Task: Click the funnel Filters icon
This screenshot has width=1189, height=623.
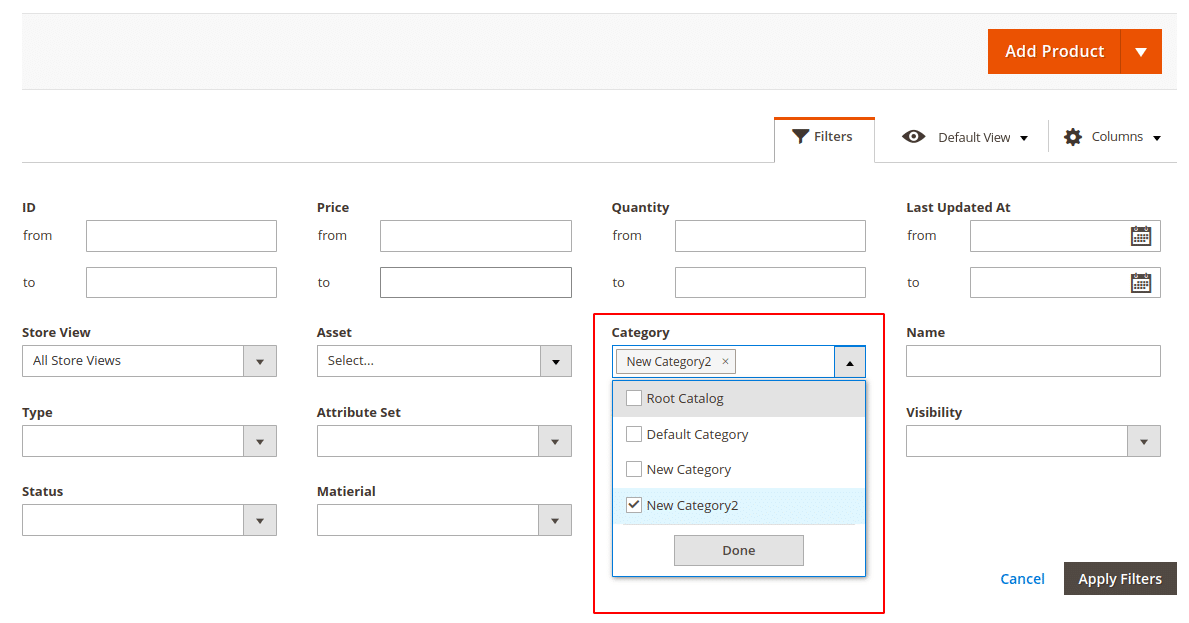Action: (800, 136)
